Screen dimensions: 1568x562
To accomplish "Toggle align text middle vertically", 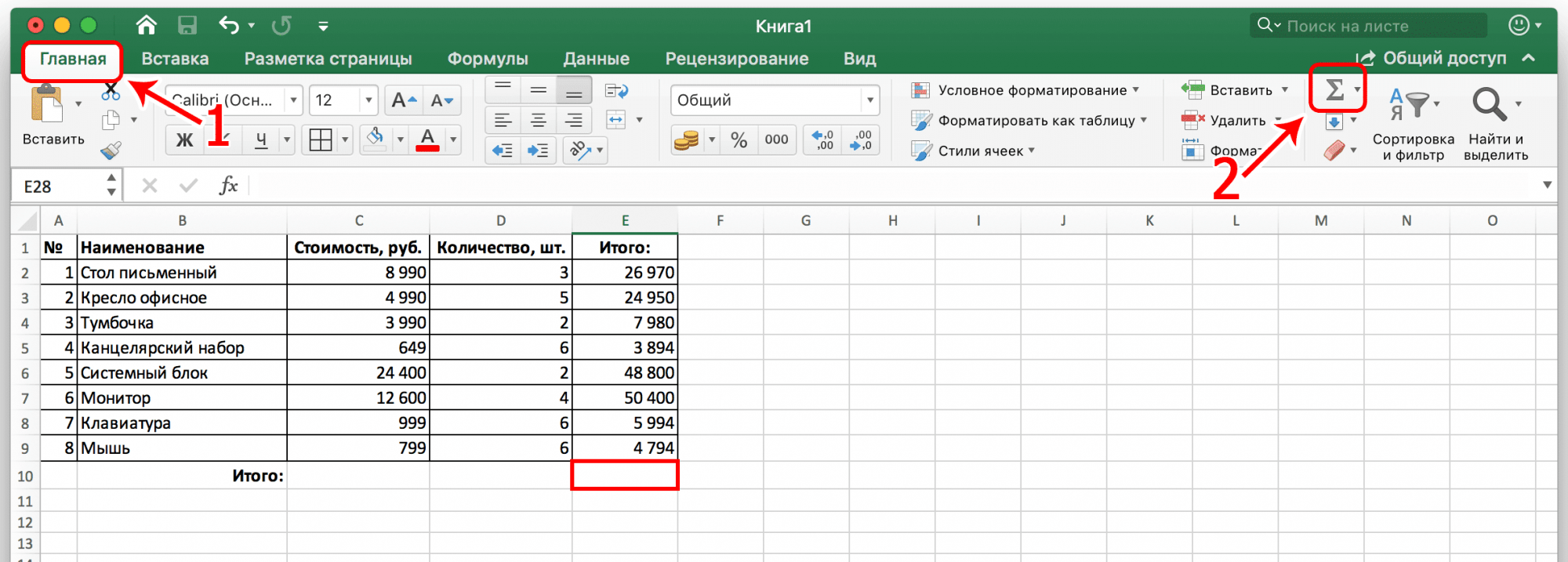I will click(x=538, y=90).
